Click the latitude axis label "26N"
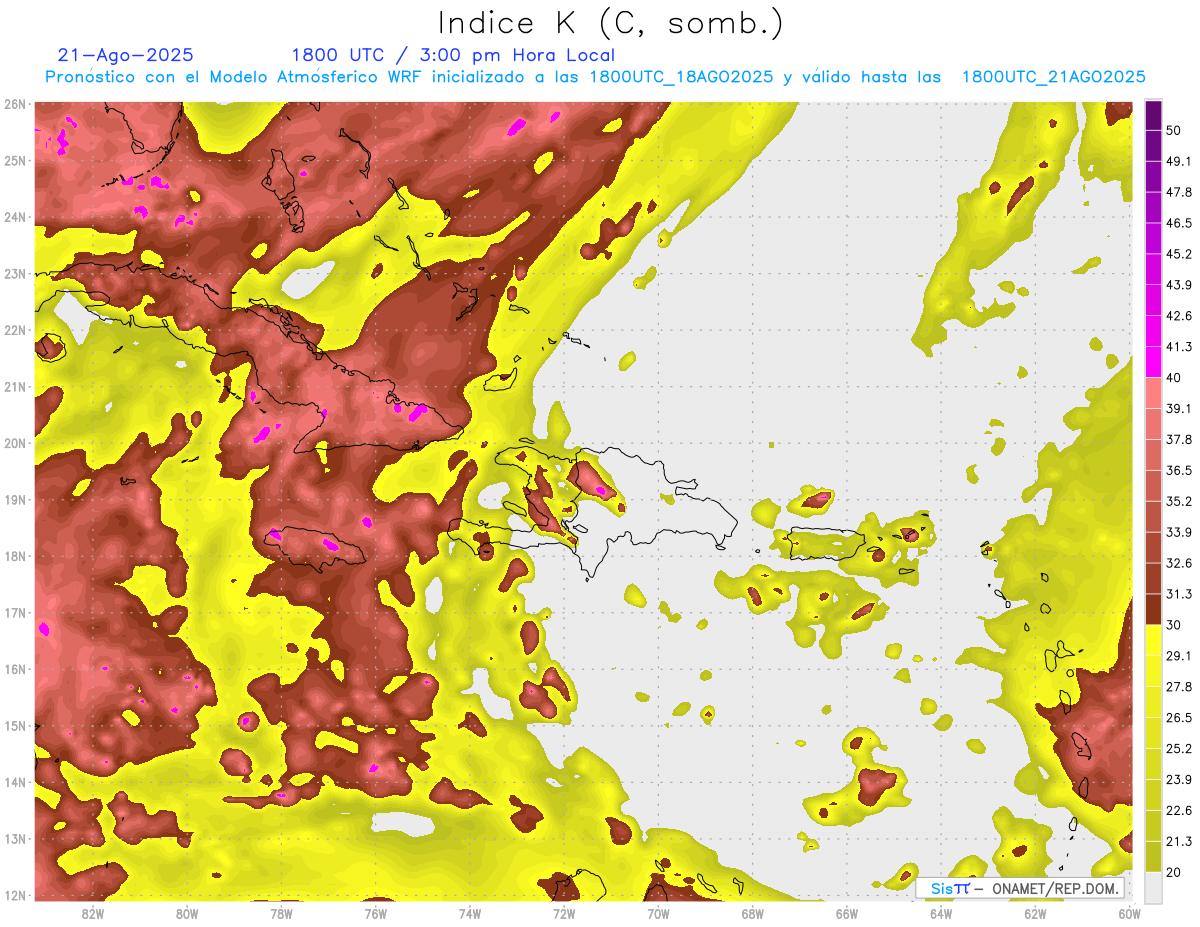 15,104
